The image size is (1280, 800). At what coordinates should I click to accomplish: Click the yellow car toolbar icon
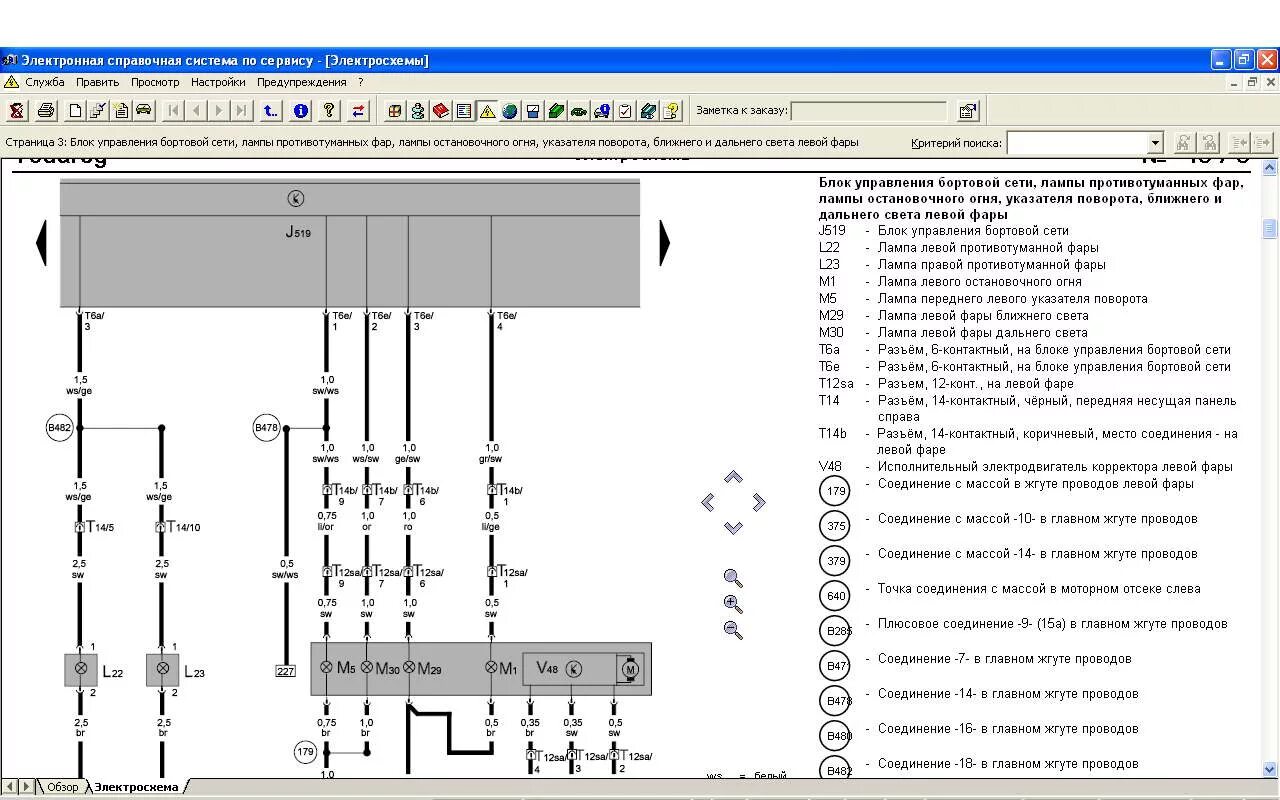pos(144,111)
